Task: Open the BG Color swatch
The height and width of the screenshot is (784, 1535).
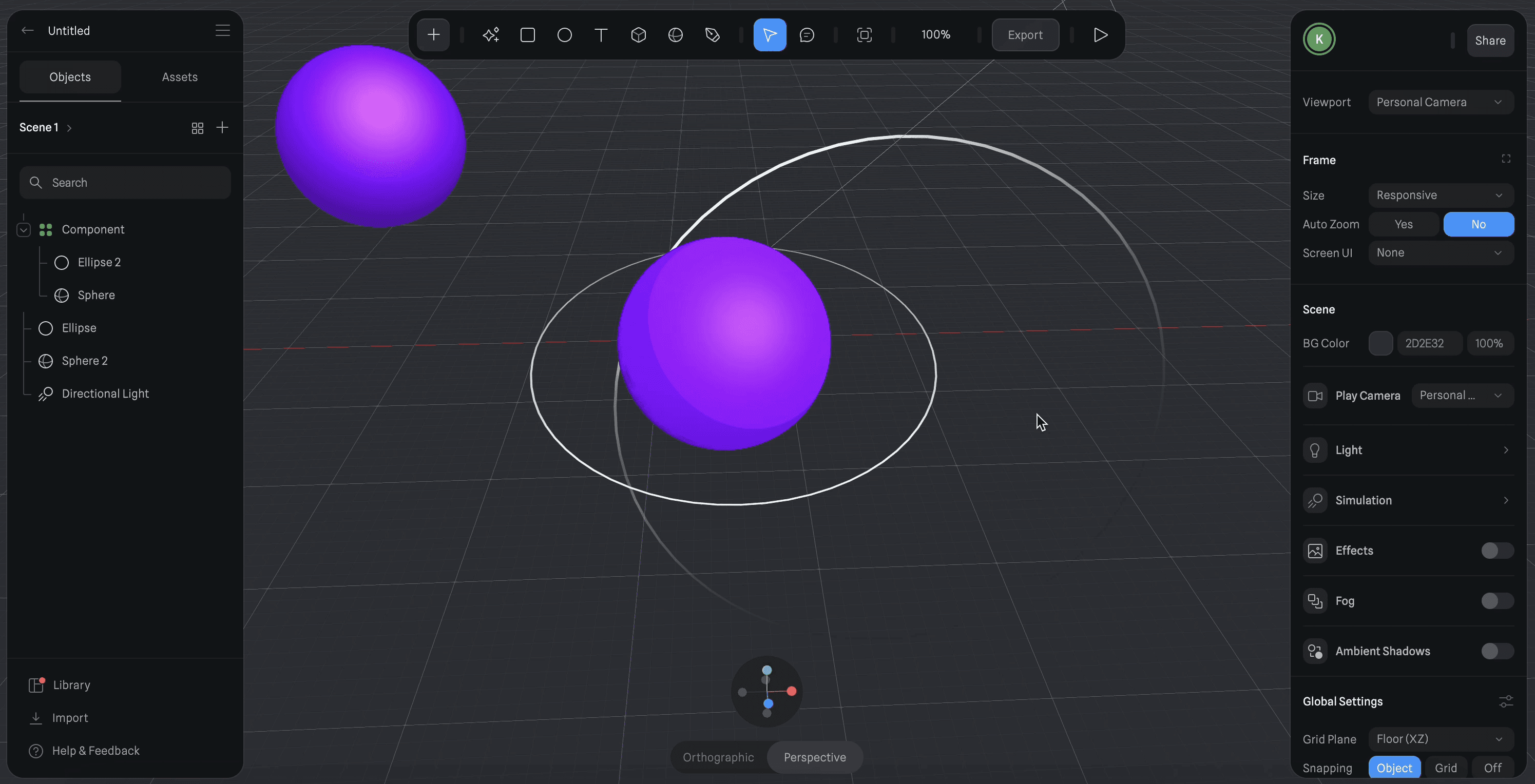Action: pyautogui.click(x=1380, y=343)
